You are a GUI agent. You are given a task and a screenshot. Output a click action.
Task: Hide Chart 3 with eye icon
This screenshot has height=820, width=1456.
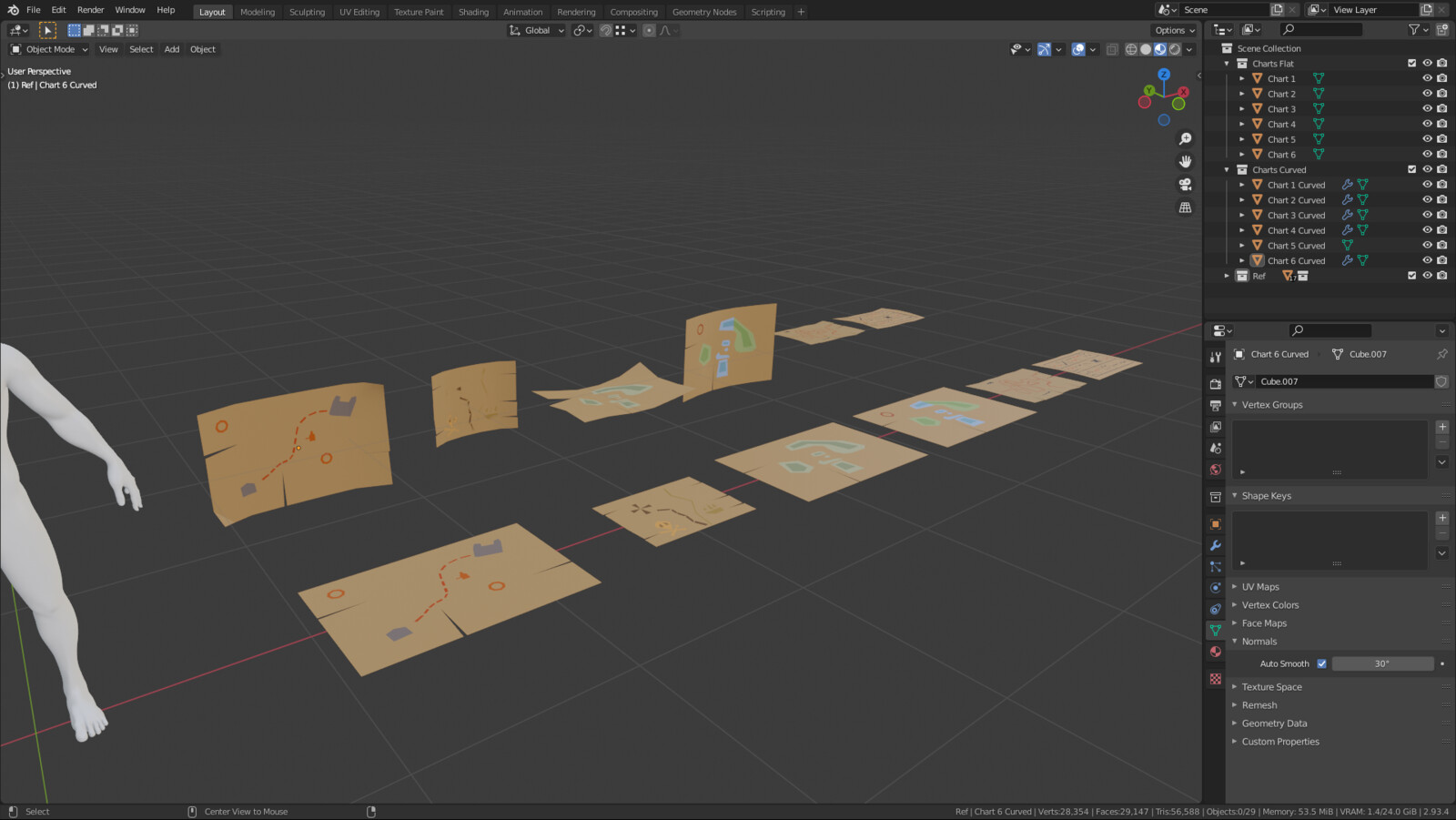[1427, 109]
